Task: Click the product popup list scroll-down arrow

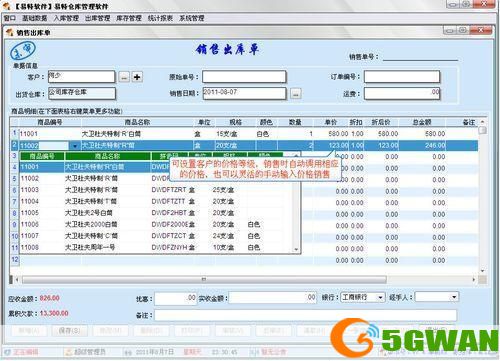Action: [295, 249]
